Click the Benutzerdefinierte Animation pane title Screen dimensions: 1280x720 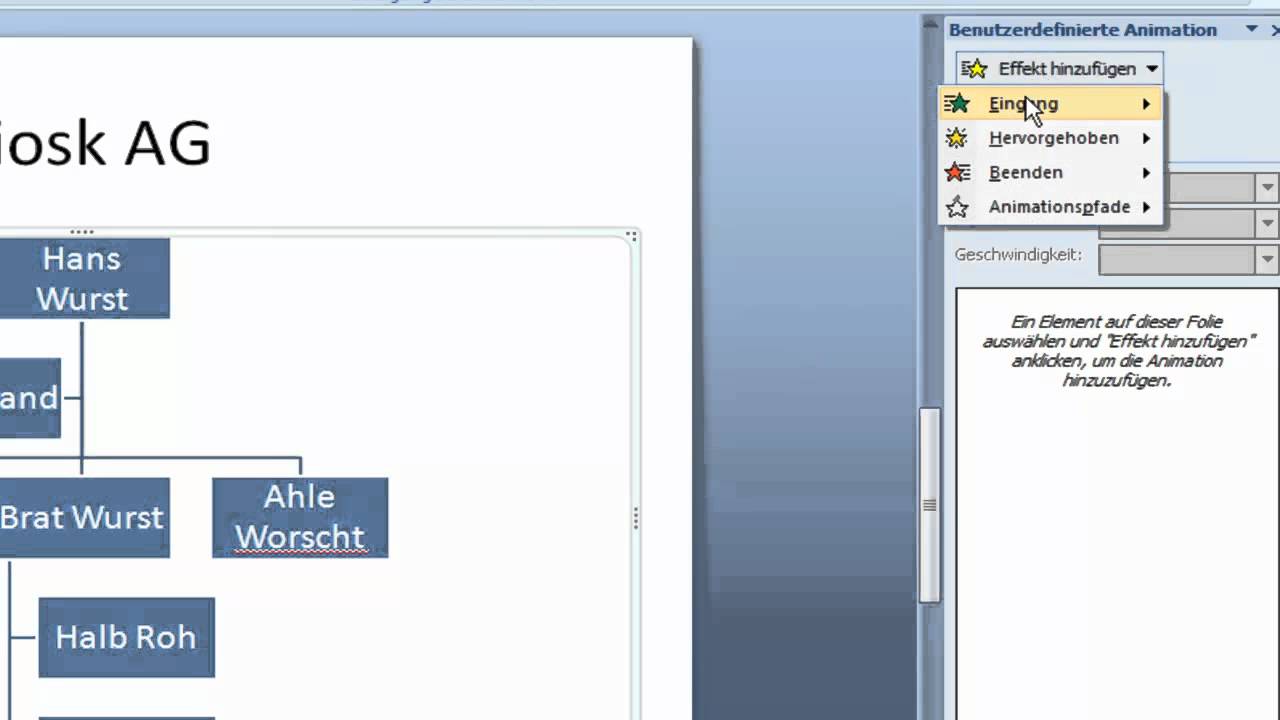click(1083, 30)
